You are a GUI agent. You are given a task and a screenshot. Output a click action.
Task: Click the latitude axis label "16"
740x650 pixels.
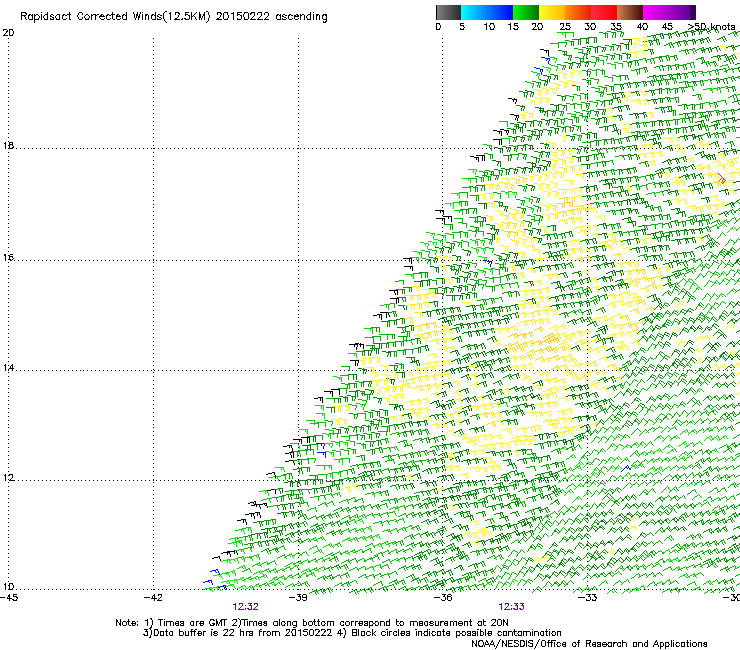click(x=8, y=258)
